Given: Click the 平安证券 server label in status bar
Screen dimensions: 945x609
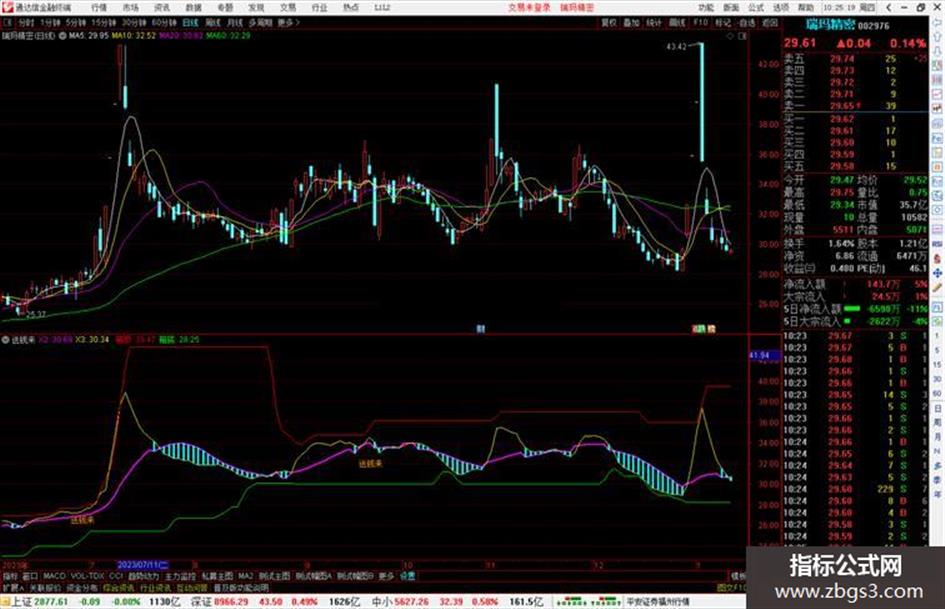Looking at the screenshot, I should (658, 602).
